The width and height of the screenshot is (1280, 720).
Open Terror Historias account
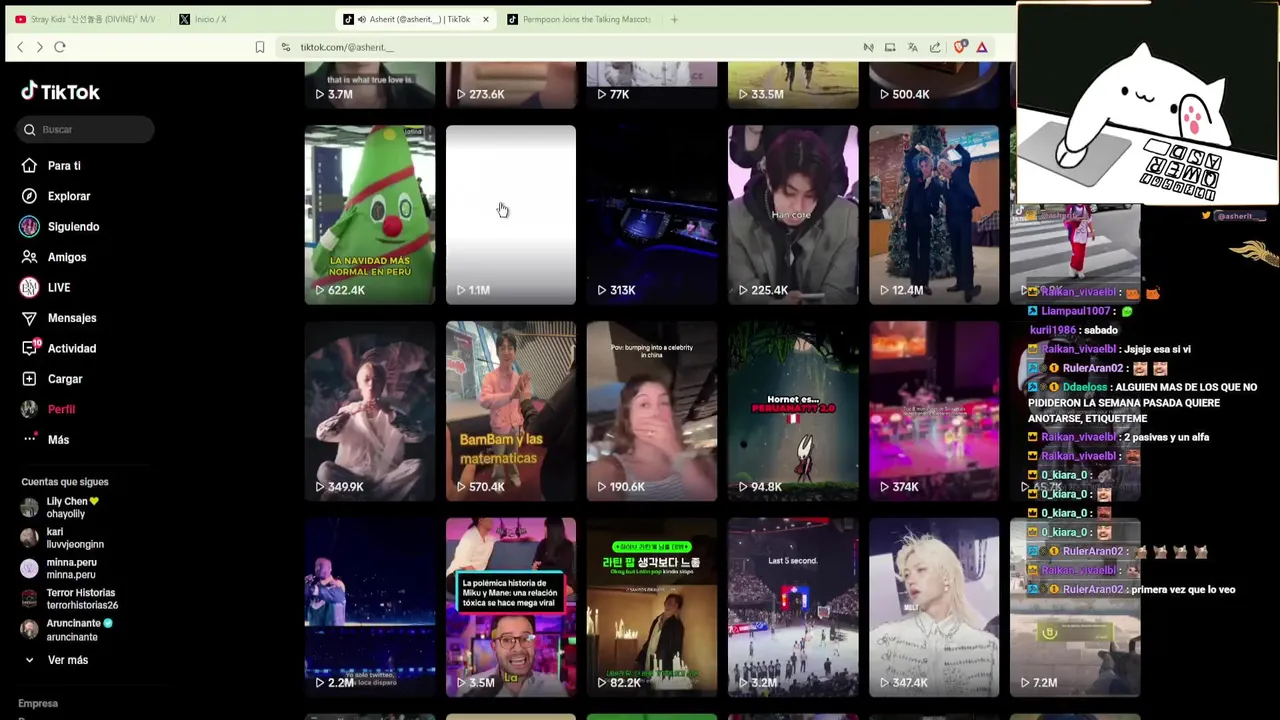click(82, 599)
